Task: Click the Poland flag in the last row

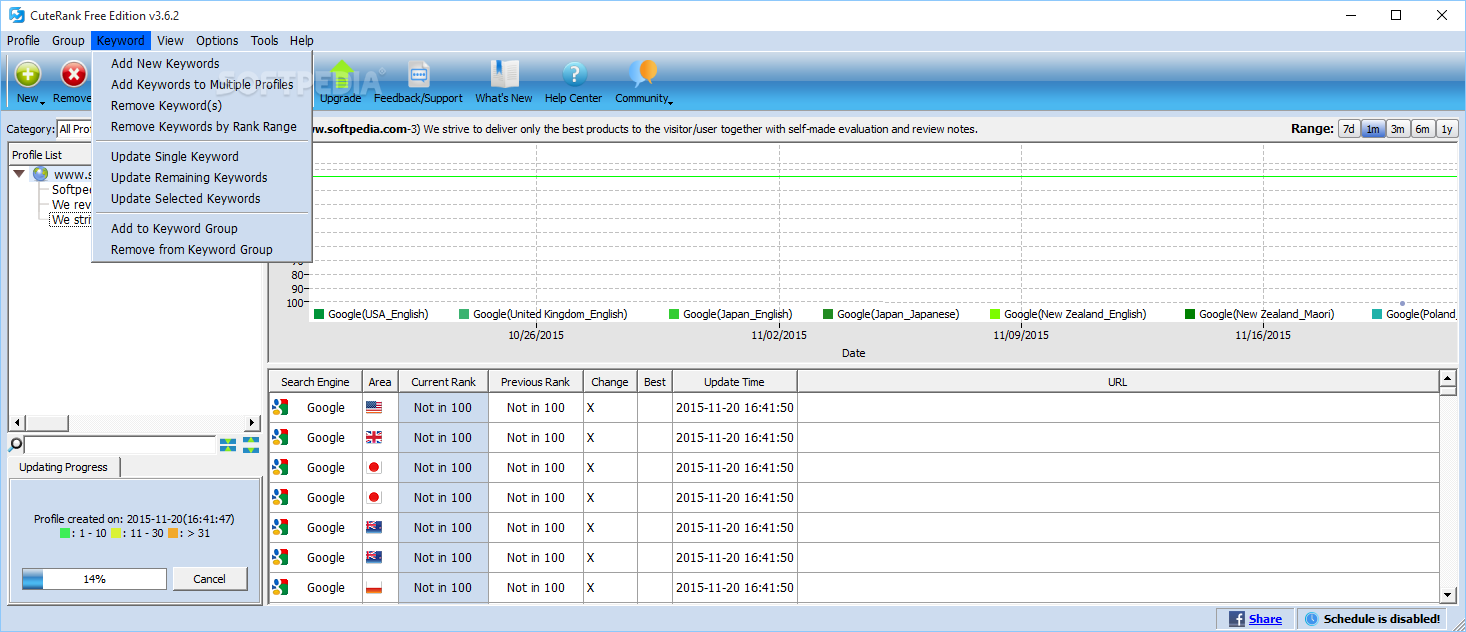Action: (374, 588)
